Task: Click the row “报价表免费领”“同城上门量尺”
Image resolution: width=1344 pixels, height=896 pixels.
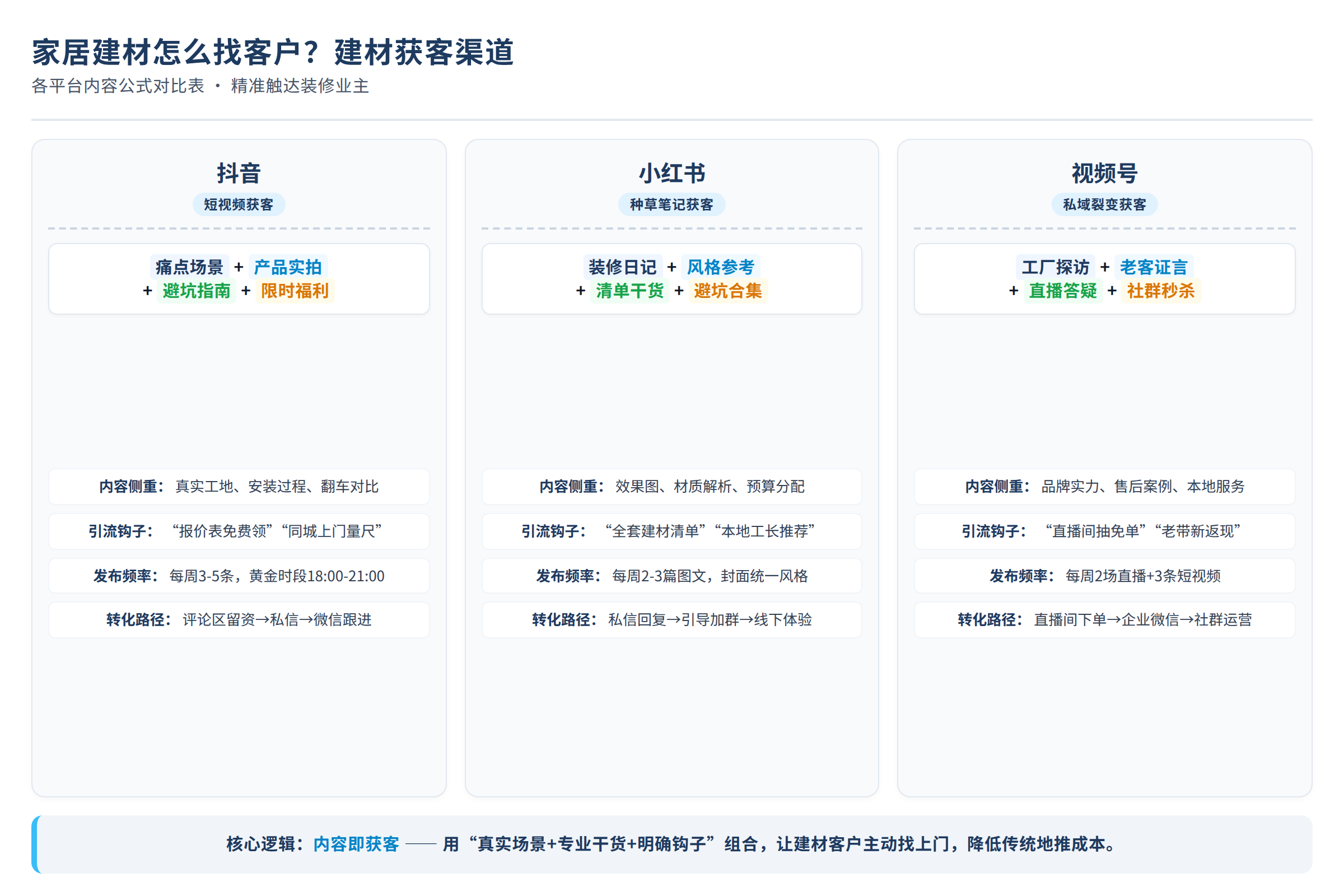Action: [x=239, y=531]
